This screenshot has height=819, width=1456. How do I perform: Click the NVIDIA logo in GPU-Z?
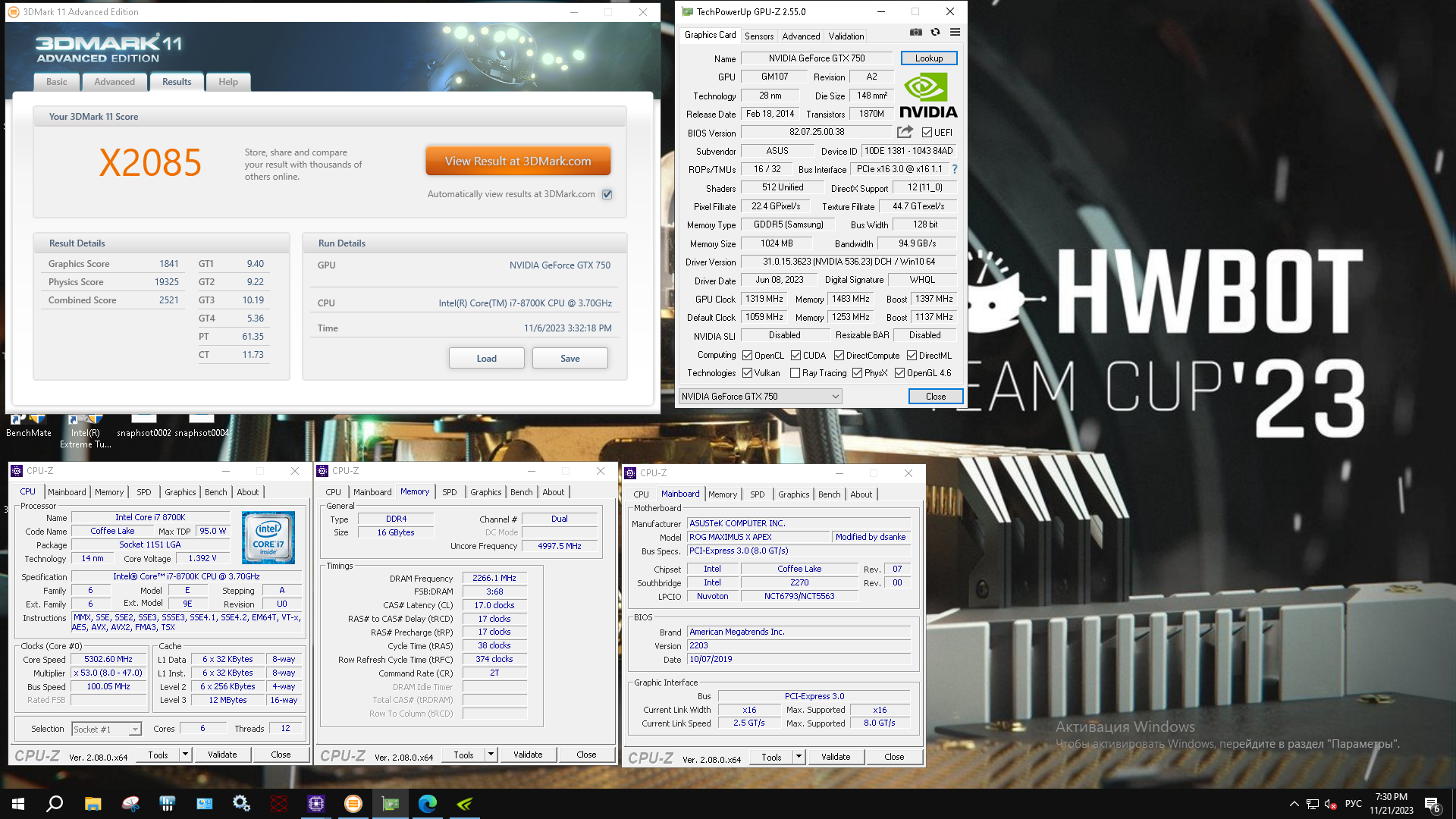coord(927,96)
